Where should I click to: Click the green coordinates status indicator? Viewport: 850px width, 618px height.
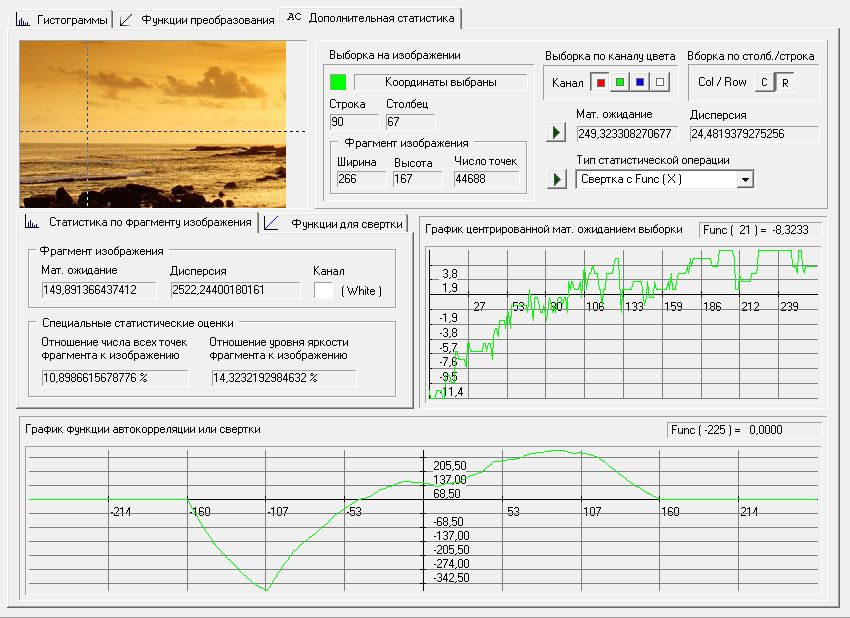338,82
